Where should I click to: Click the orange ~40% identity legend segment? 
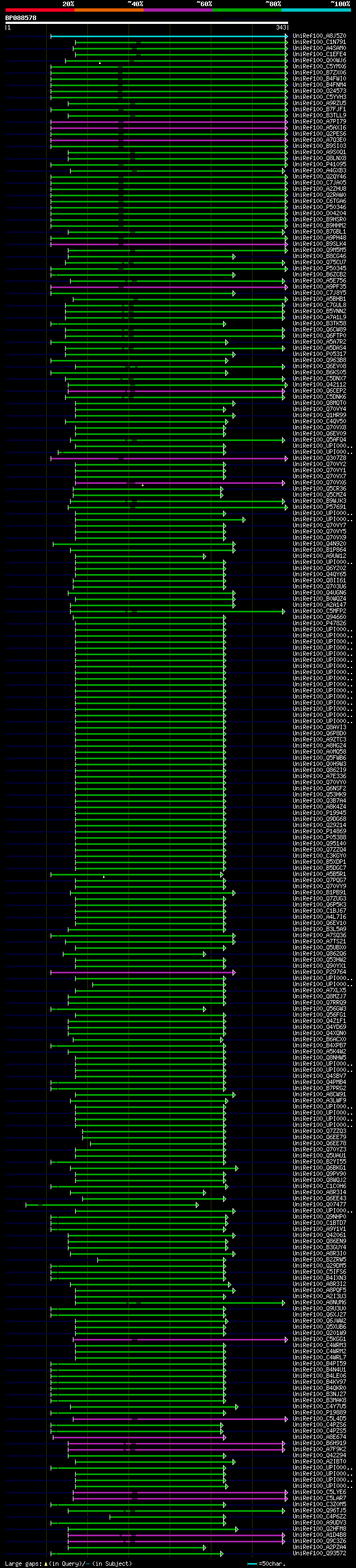pos(109,10)
